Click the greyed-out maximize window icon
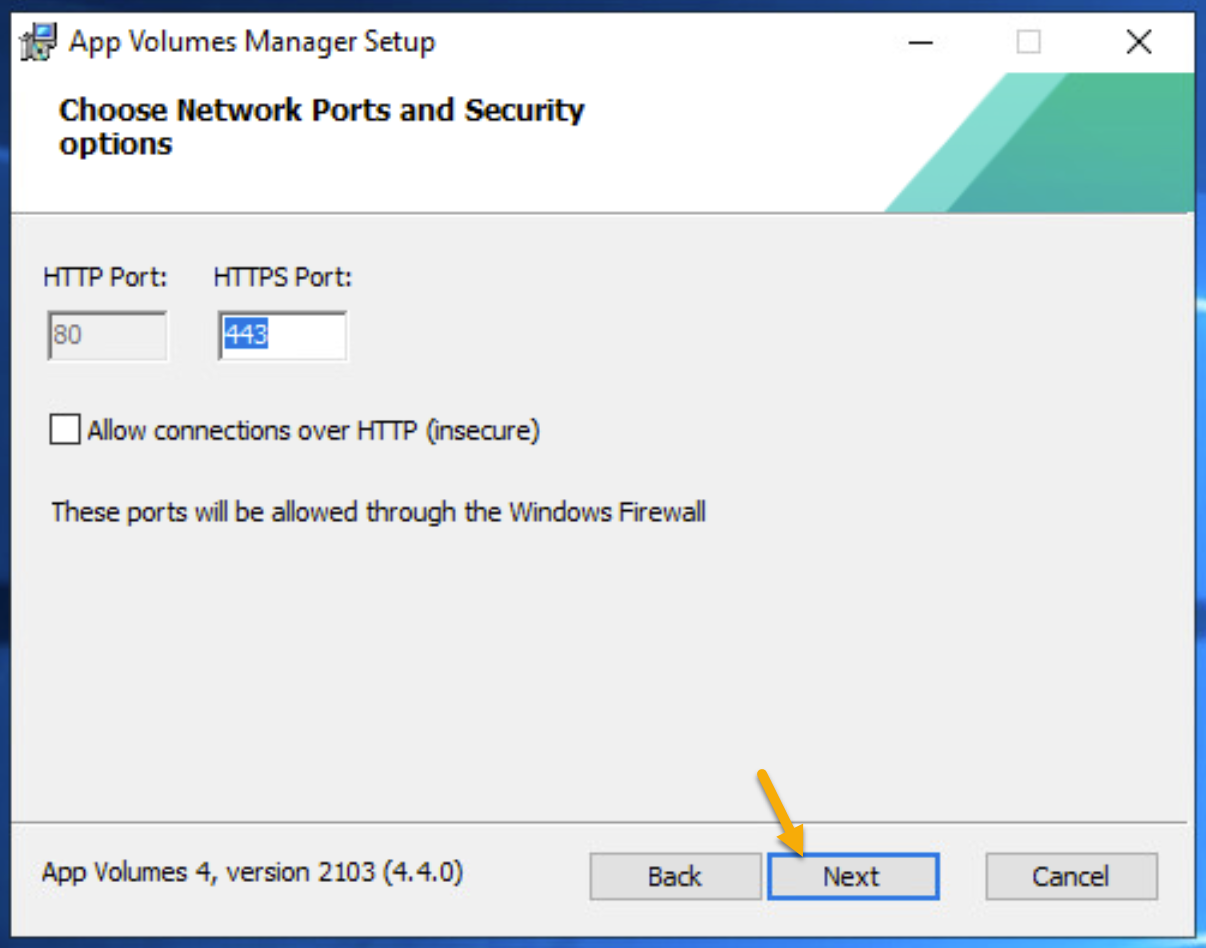 click(1028, 42)
